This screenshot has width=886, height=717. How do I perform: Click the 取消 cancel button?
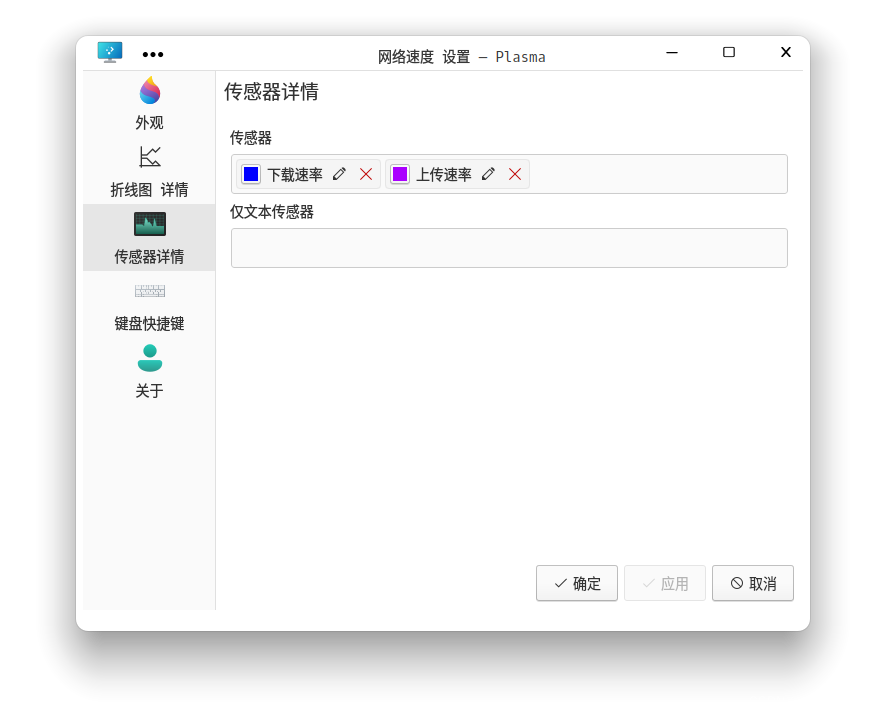pyautogui.click(x=753, y=583)
